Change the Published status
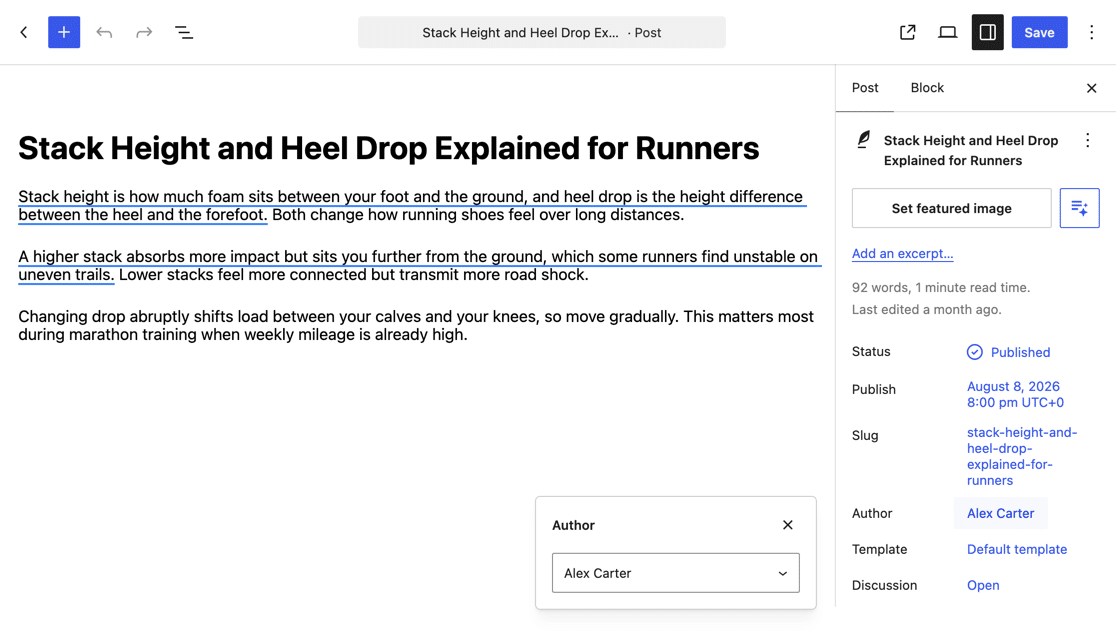1116x640 pixels. pos(1009,352)
